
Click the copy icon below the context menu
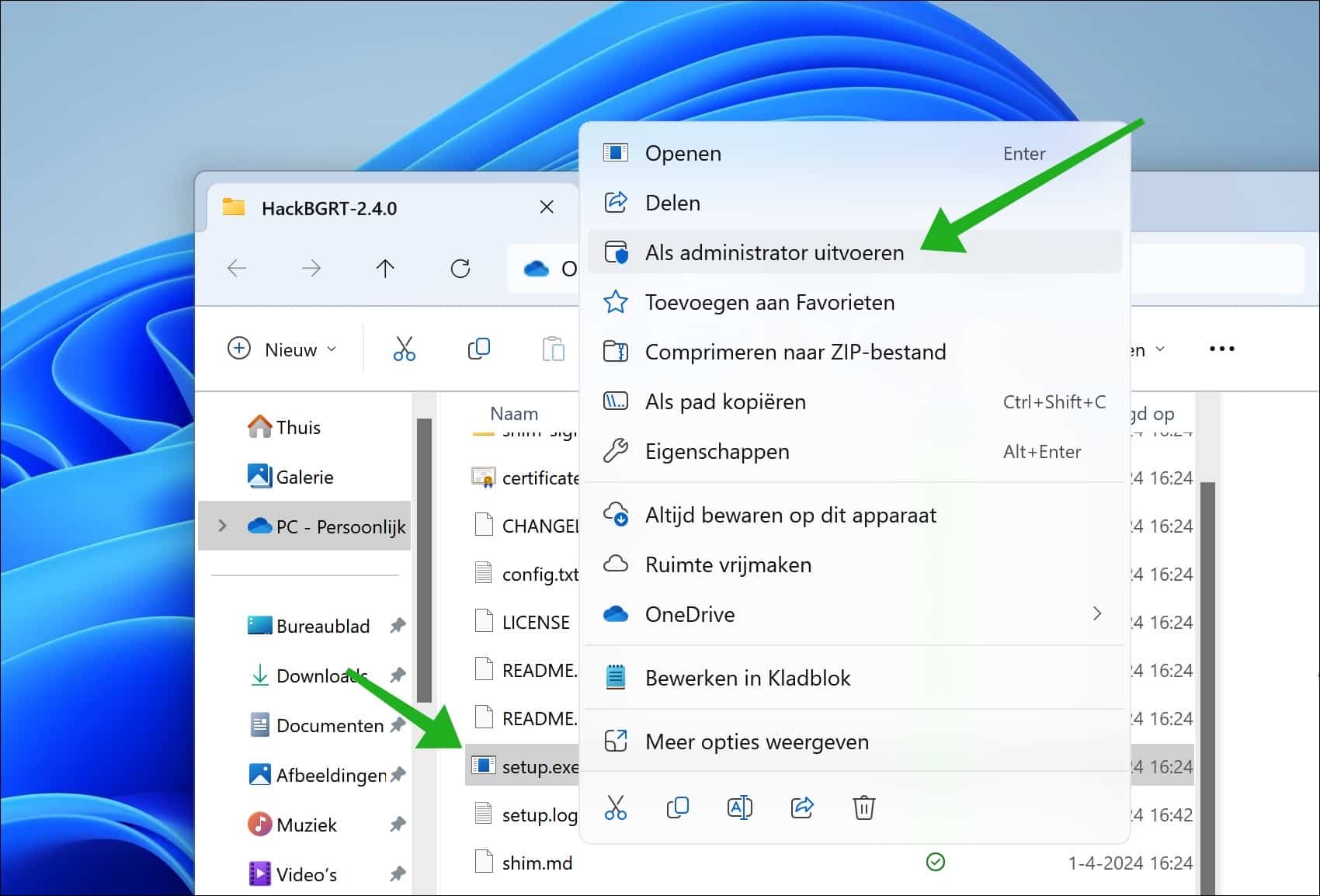[x=677, y=807]
